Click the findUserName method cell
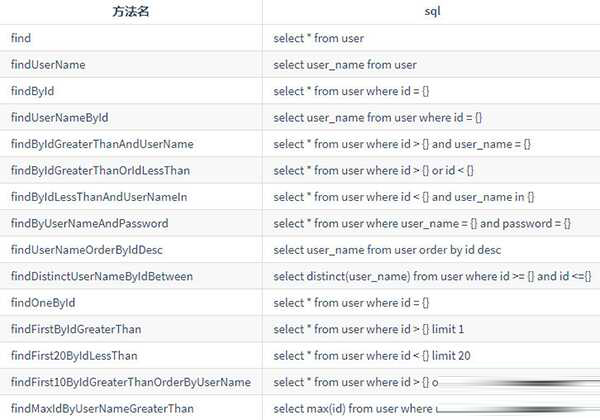Screen dimensions: 600x420 [x=48, y=64]
